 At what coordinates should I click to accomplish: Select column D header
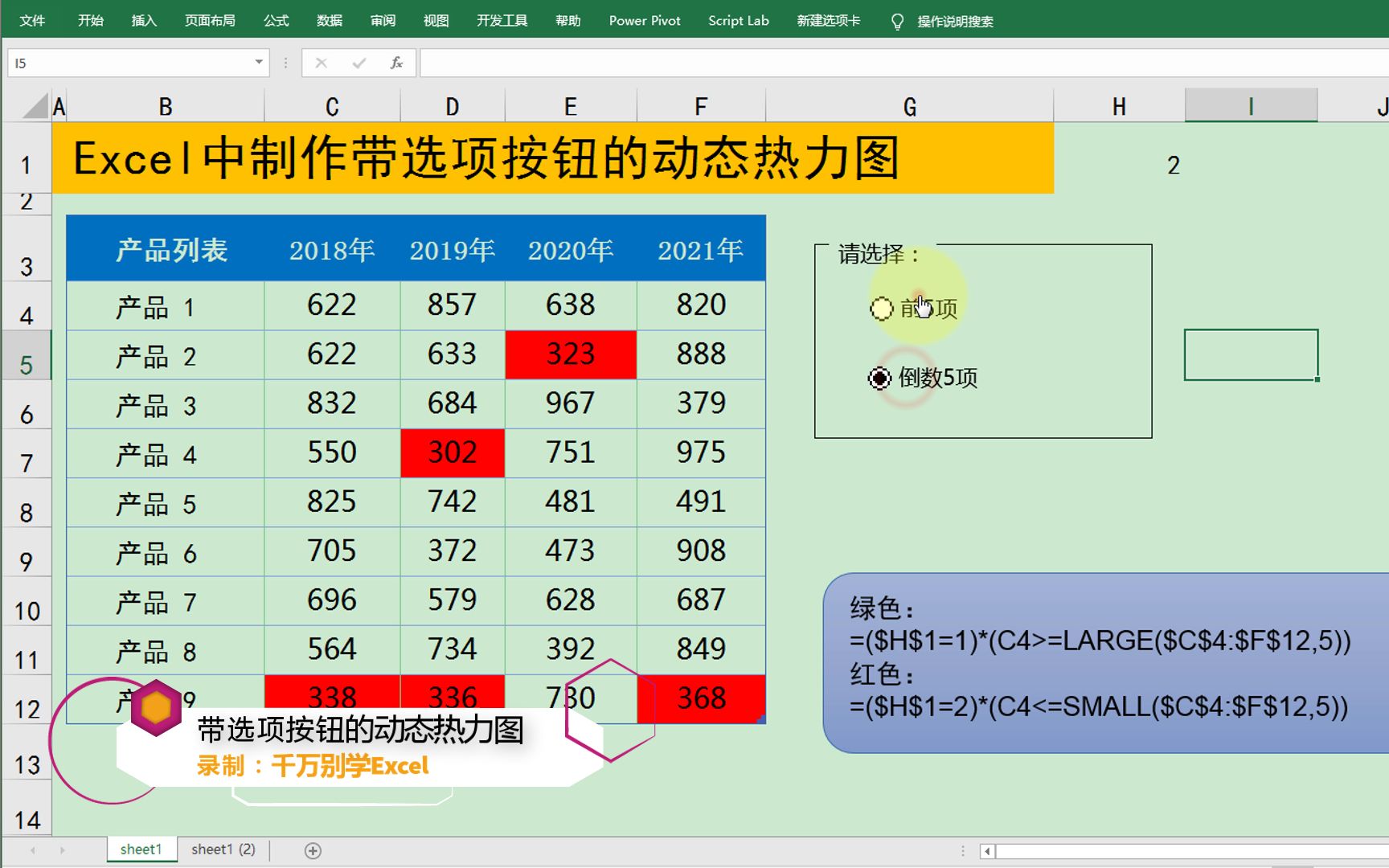coord(453,106)
